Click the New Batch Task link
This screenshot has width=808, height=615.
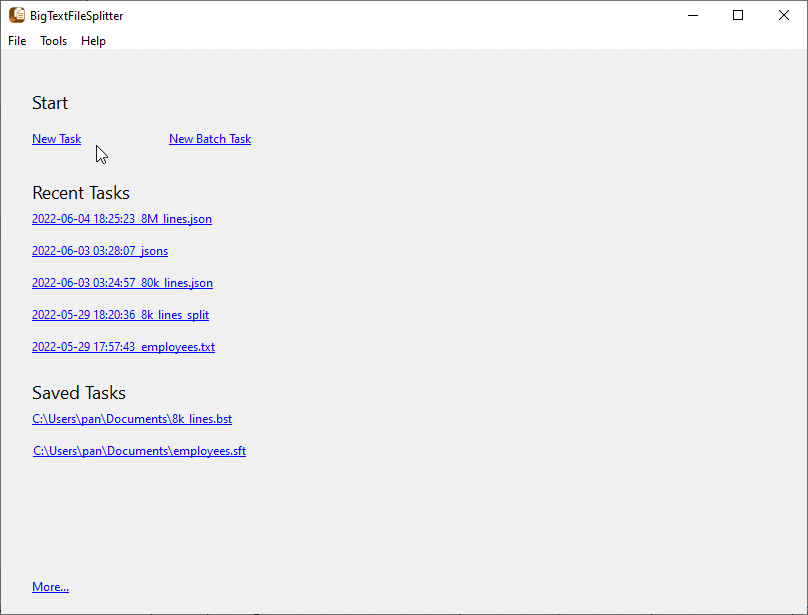click(210, 139)
